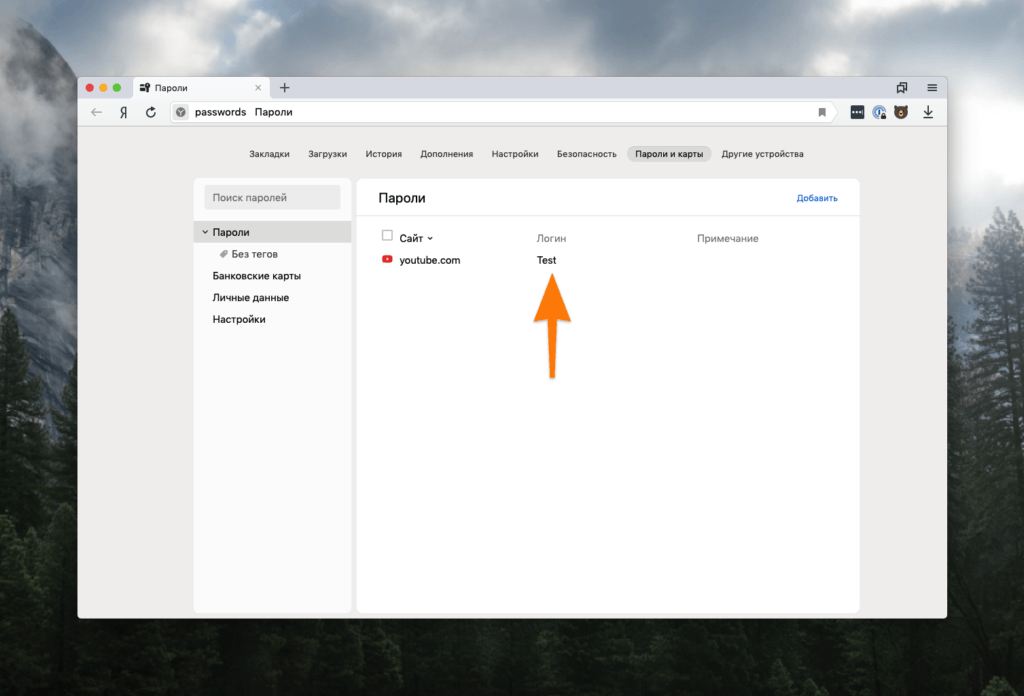This screenshot has width=1024, height=696.
Task: Click the site info icon in address bar
Action: coord(181,112)
